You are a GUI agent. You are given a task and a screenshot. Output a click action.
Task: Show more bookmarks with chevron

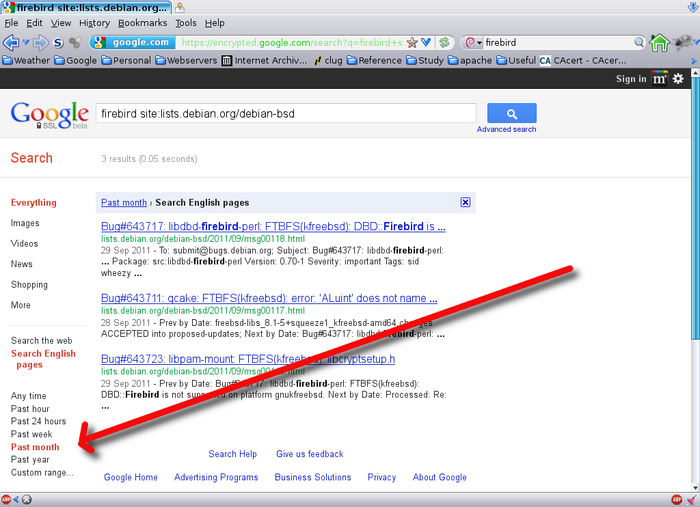coord(694,61)
